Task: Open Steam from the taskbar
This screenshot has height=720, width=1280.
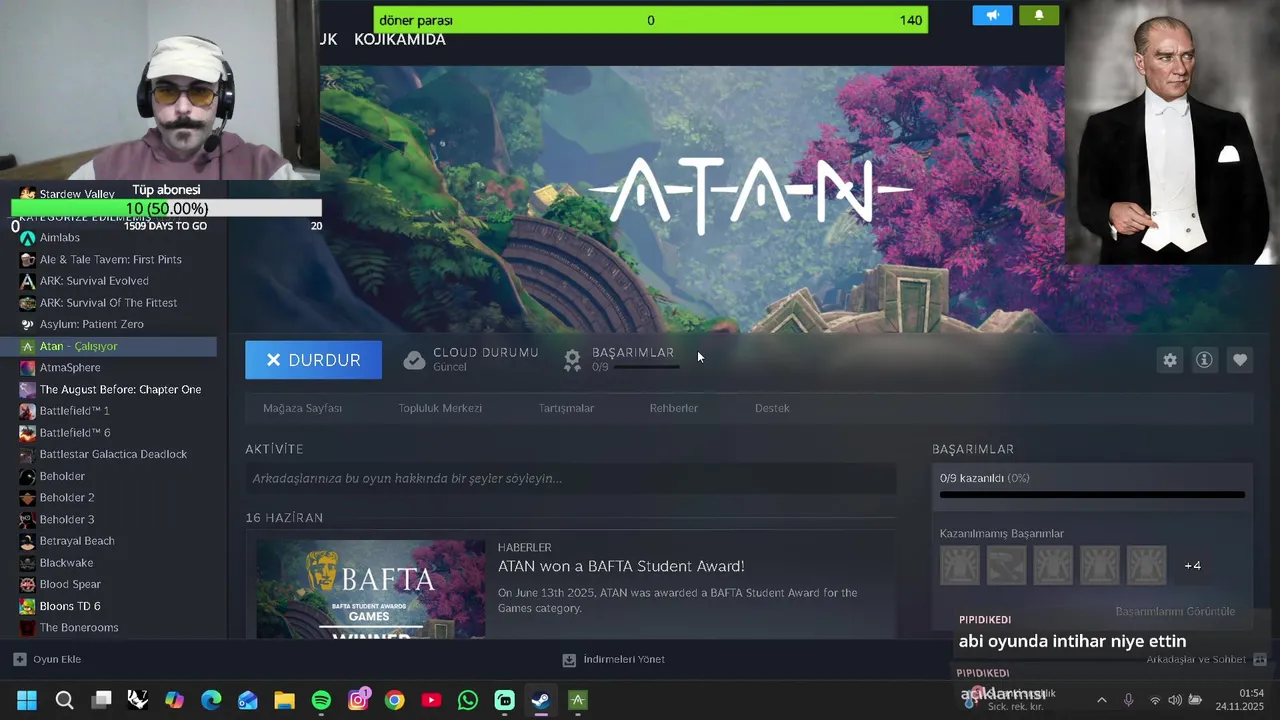Action: [540, 700]
